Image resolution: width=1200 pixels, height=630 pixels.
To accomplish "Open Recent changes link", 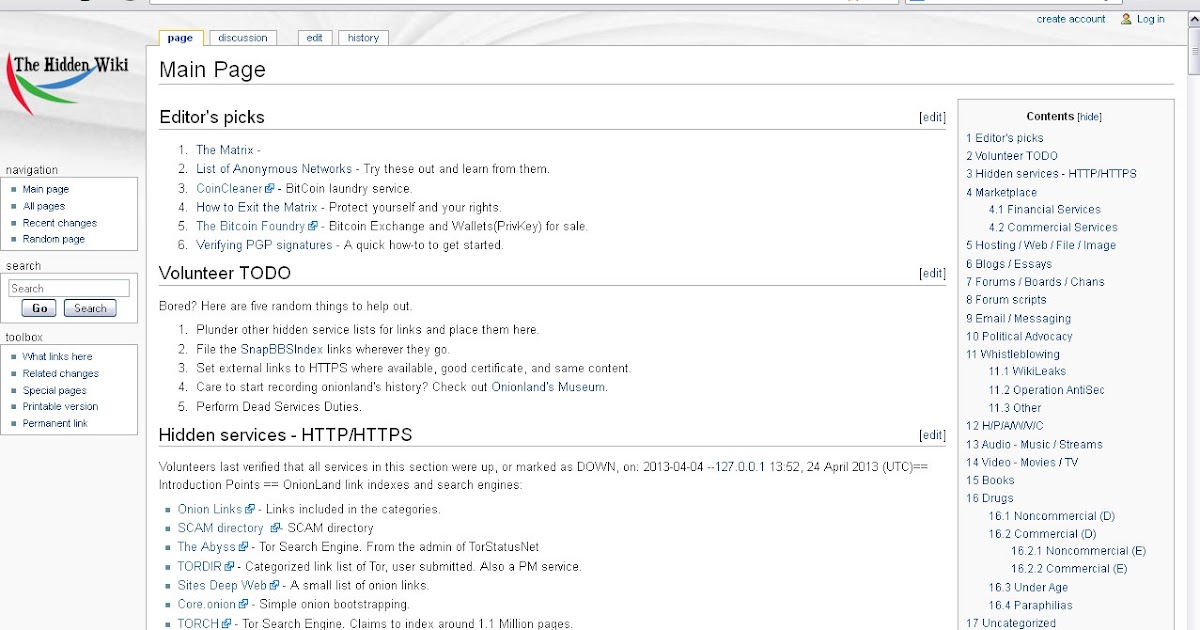I will 60,223.
